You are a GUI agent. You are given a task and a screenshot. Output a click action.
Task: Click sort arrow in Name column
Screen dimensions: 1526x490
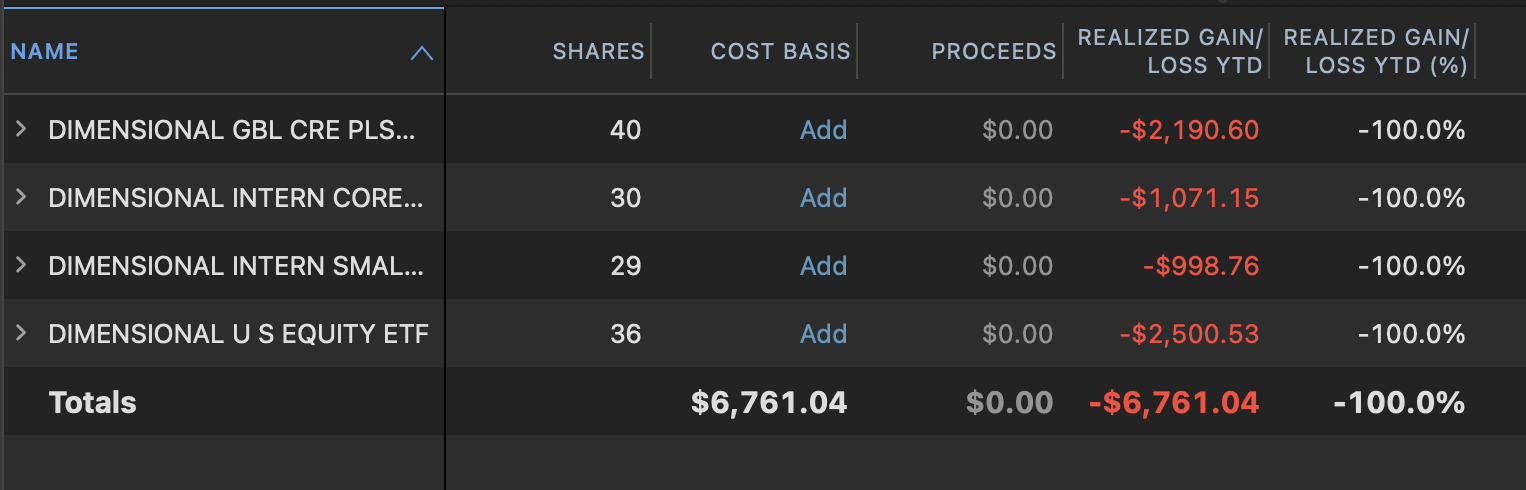click(x=422, y=53)
